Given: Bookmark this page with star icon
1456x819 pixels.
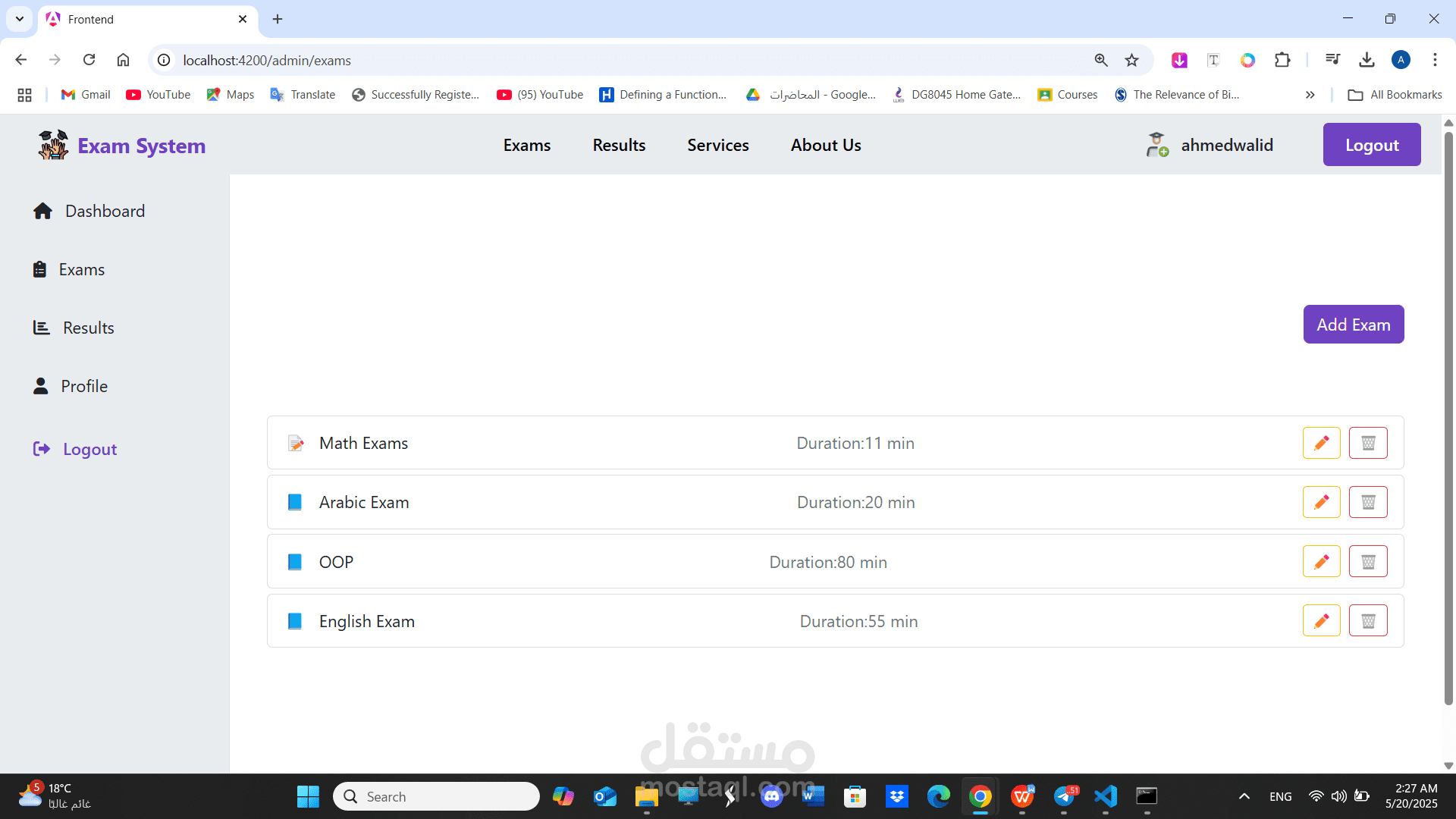Looking at the screenshot, I should tap(1131, 60).
